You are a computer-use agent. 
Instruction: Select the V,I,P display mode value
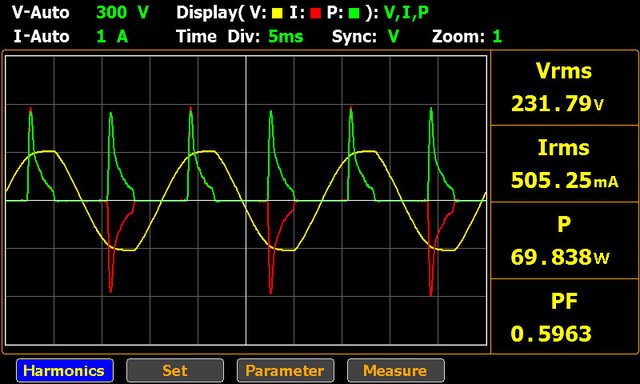406,13
